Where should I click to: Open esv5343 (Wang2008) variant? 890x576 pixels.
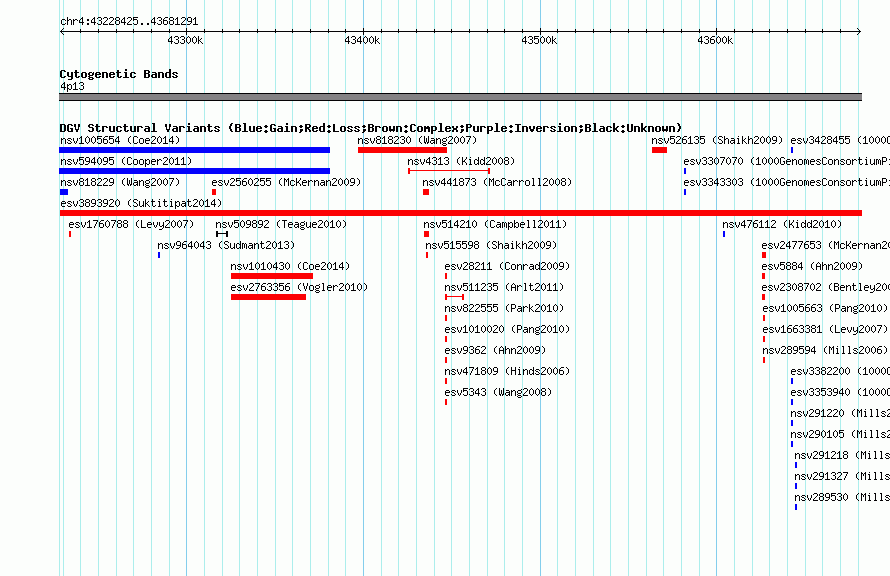point(498,392)
